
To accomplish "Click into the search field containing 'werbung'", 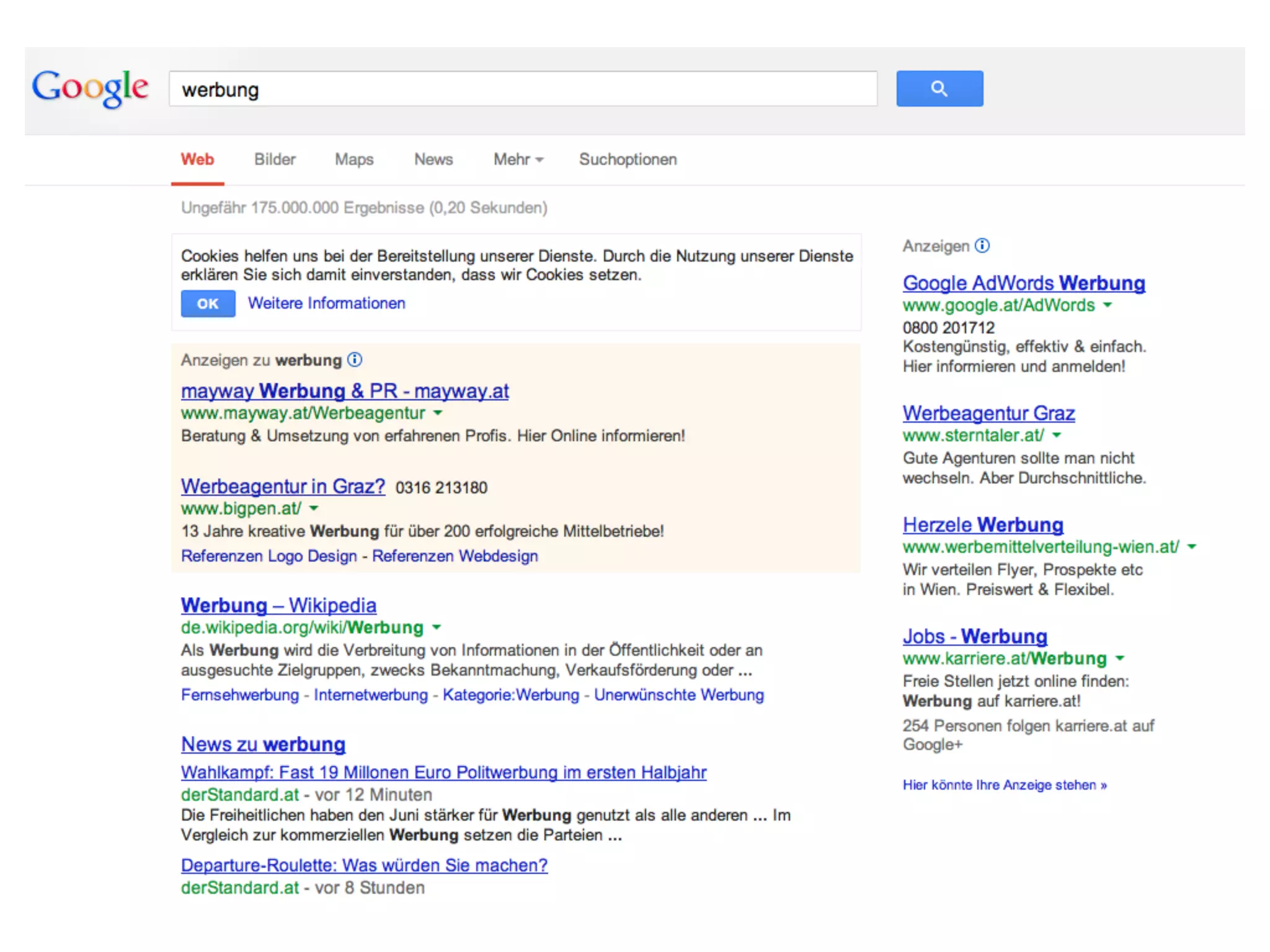I will click(x=523, y=89).
